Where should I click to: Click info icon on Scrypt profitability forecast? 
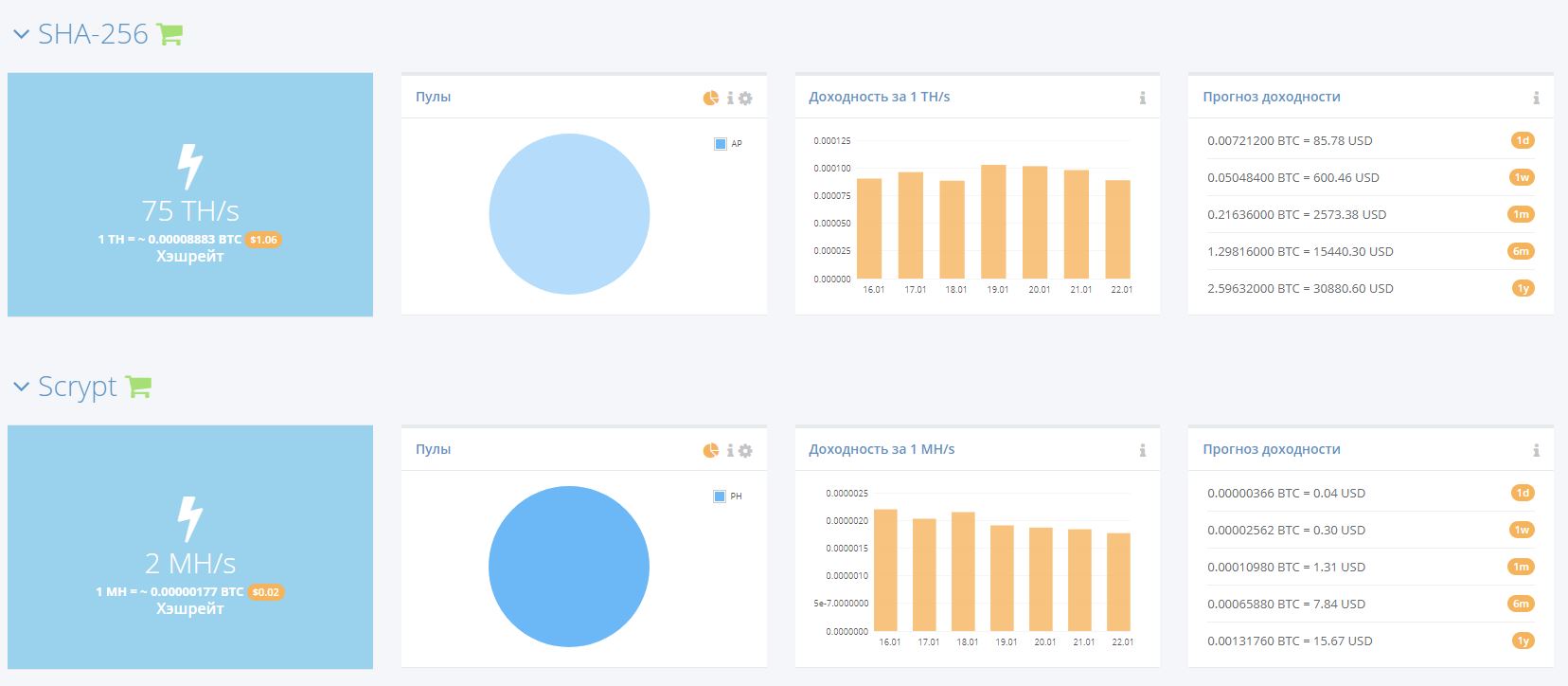pos(1536,450)
